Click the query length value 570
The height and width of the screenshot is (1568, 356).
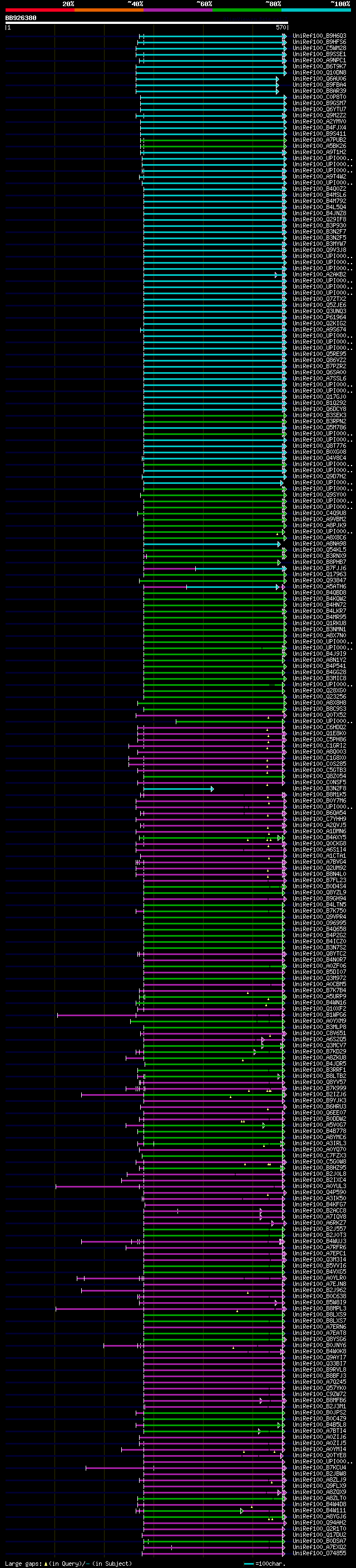coord(280,27)
